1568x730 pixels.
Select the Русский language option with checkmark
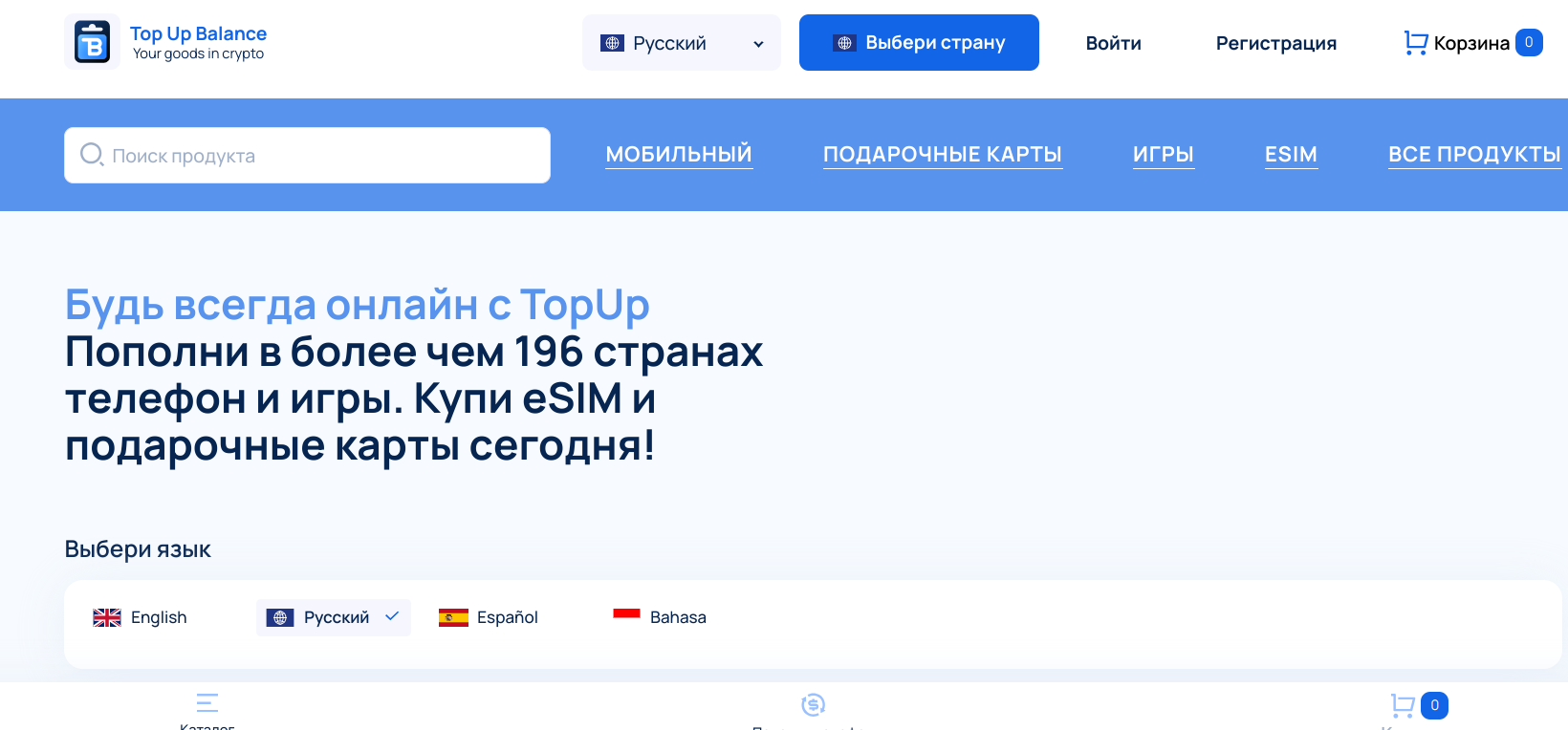pyautogui.click(x=334, y=617)
